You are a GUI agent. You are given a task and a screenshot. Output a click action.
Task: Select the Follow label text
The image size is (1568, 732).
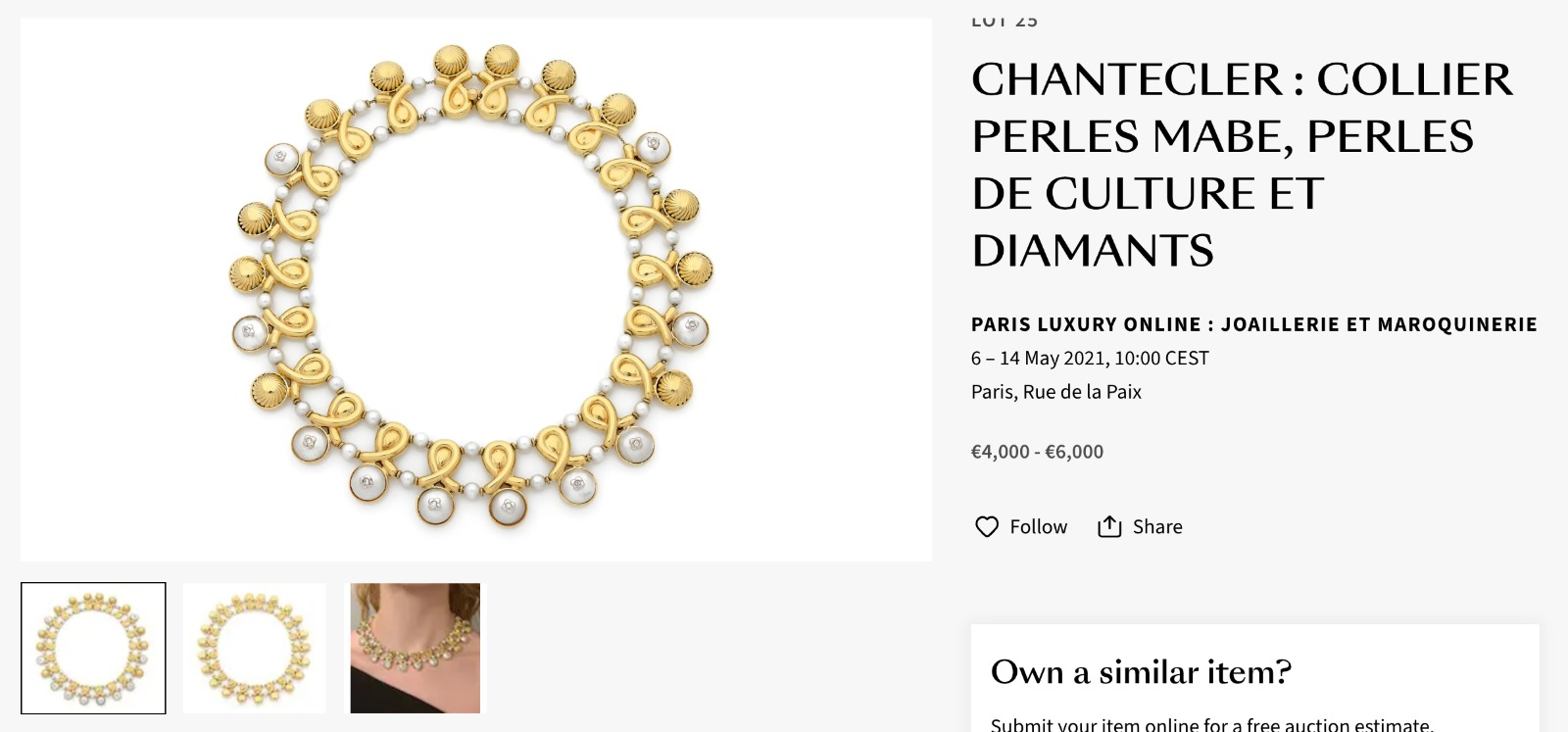coord(1039,527)
